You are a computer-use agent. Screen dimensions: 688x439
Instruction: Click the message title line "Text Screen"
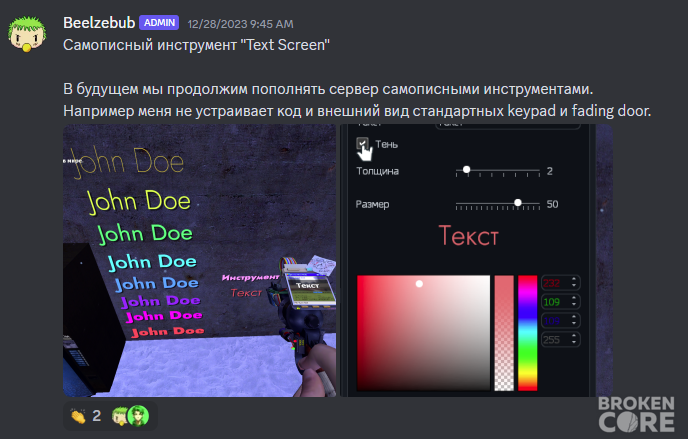click(196, 45)
